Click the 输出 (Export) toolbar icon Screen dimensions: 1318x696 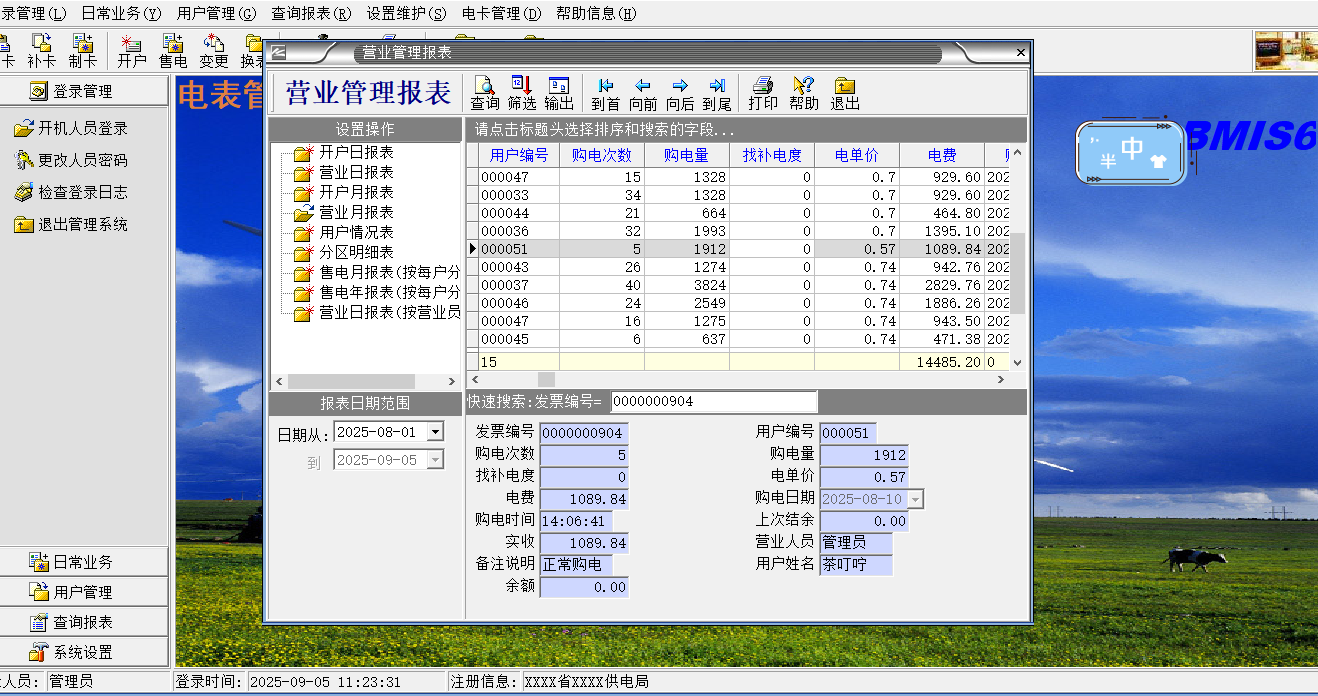[x=559, y=93]
